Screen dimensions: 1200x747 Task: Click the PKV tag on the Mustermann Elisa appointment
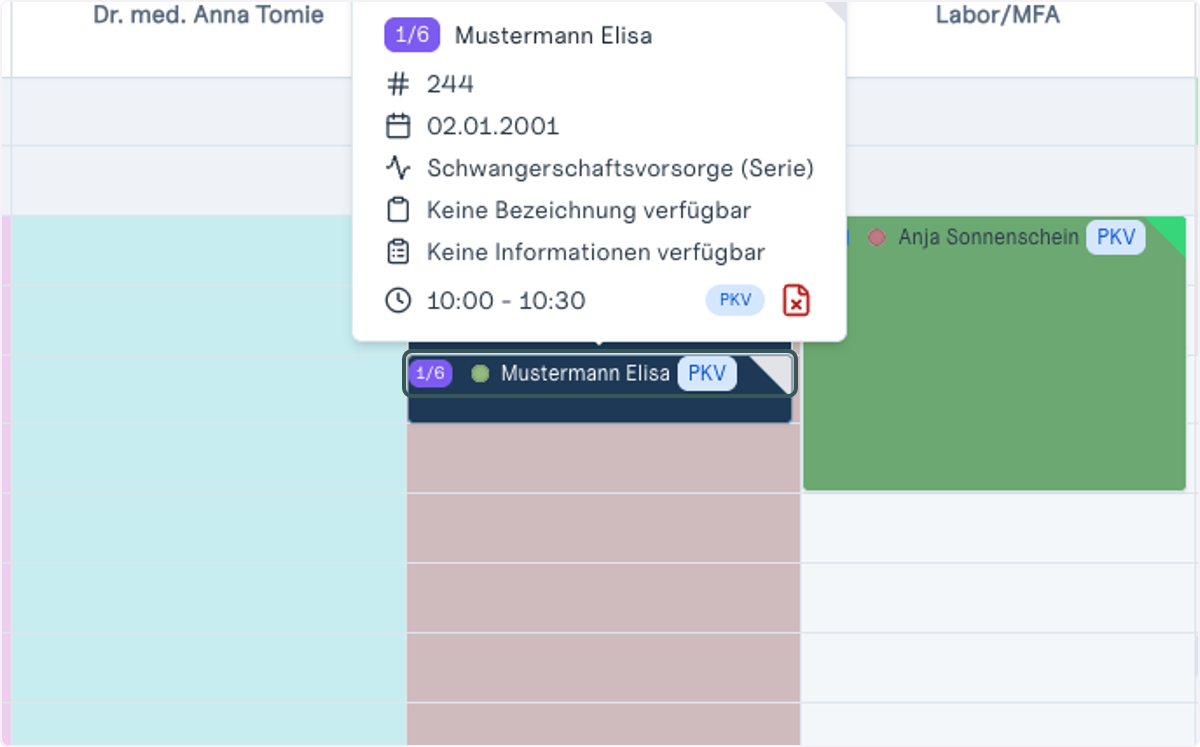[707, 374]
